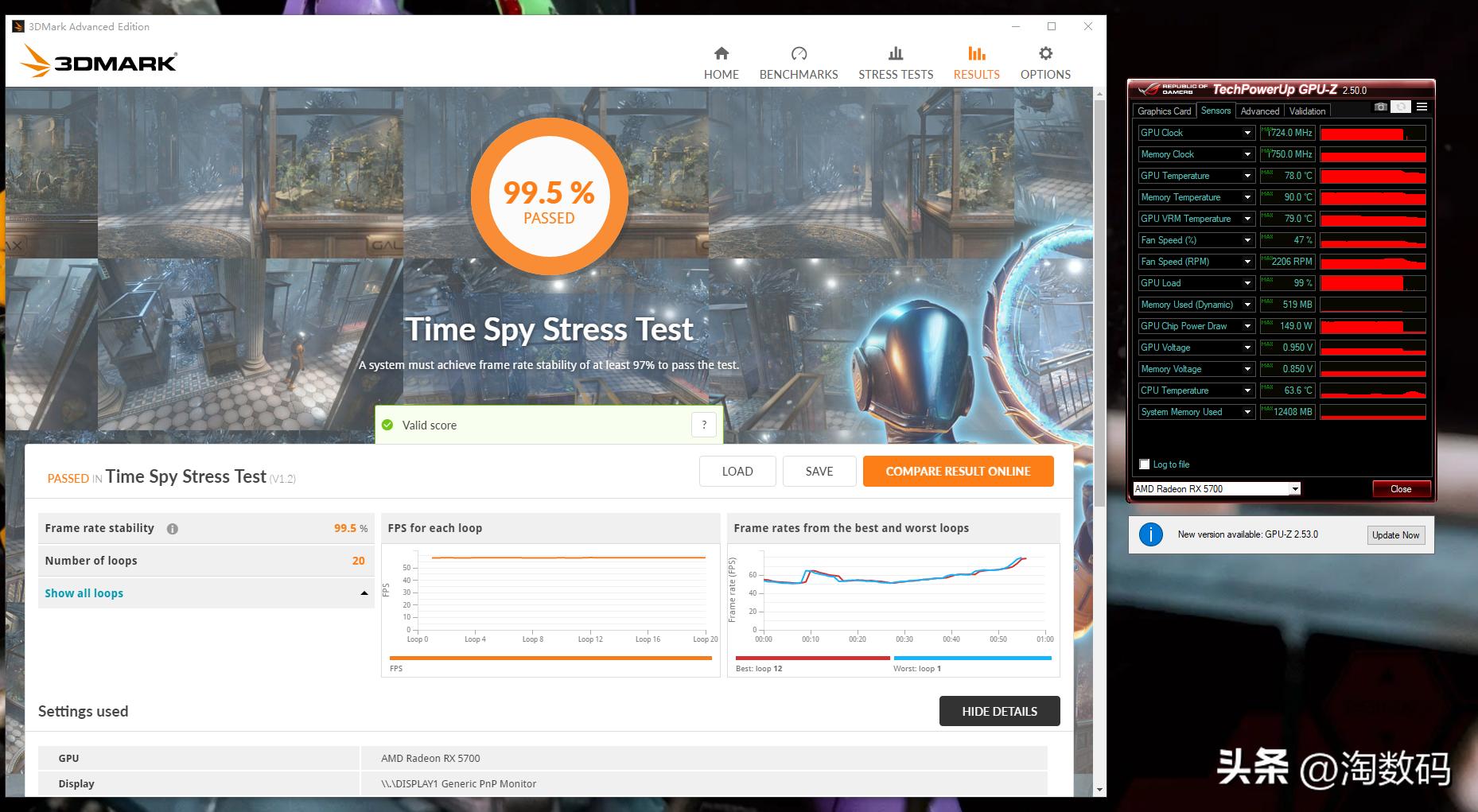
Task: Go to the 3DMark Home icon
Action: [x=721, y=53]
